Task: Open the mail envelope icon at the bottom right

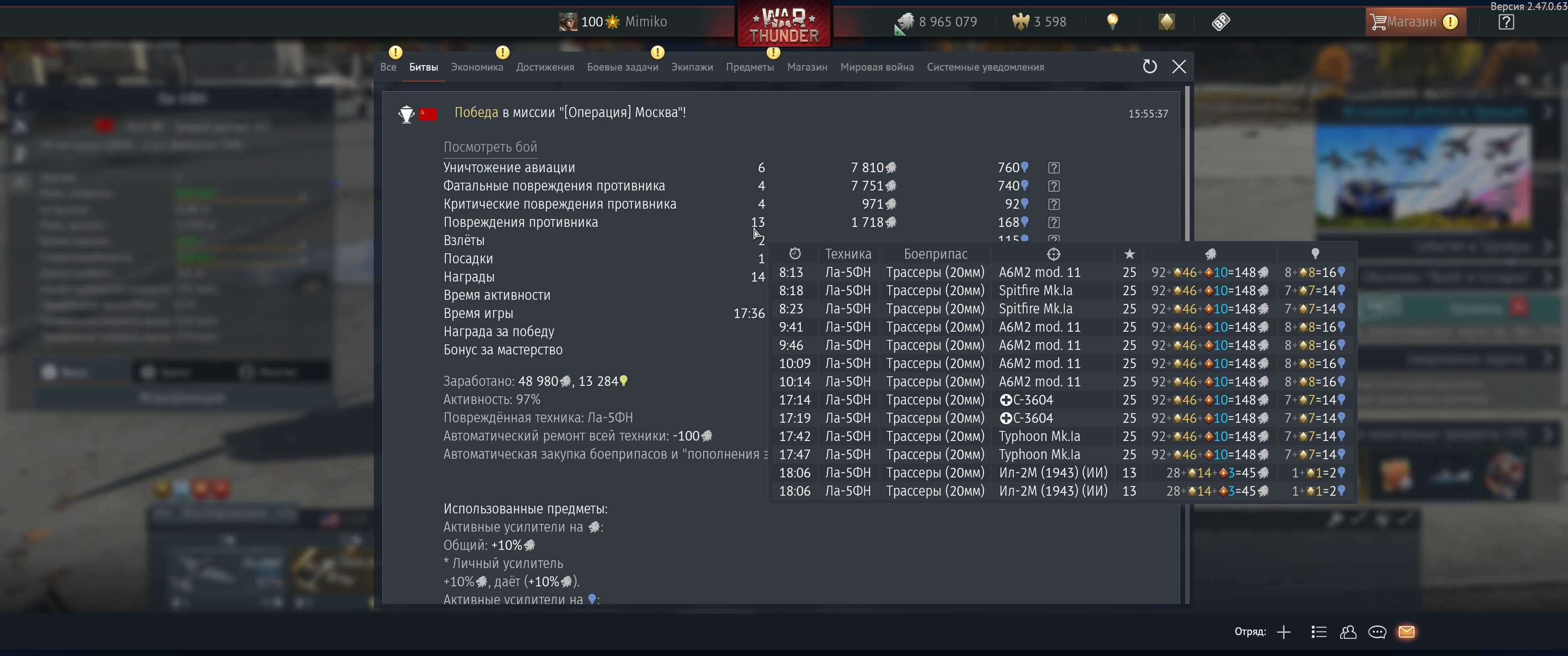Action: [1407, 632]
